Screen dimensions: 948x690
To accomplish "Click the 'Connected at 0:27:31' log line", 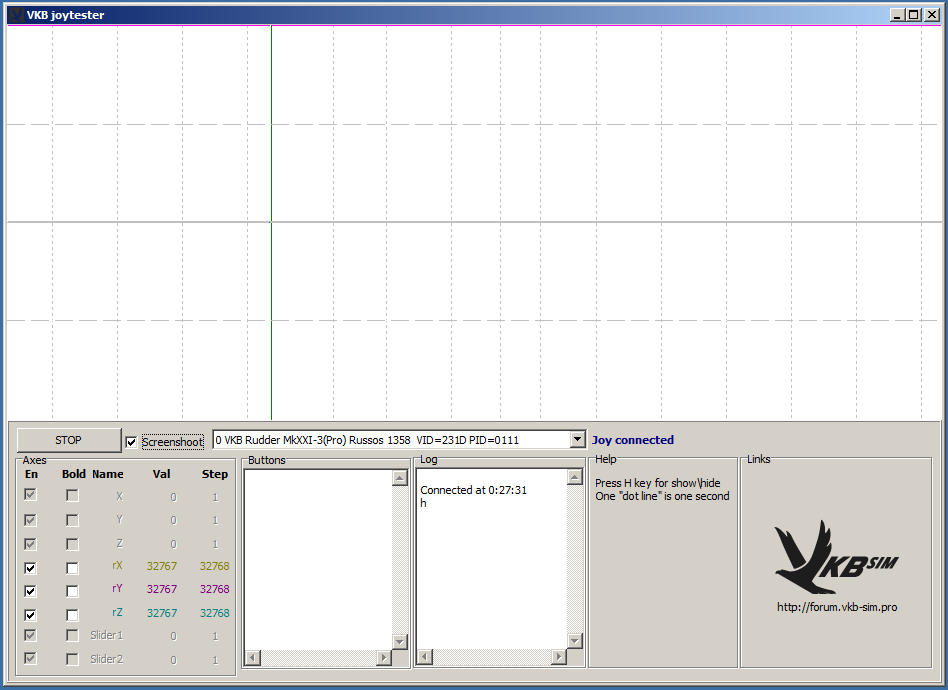I will click(x=473, y=490).
